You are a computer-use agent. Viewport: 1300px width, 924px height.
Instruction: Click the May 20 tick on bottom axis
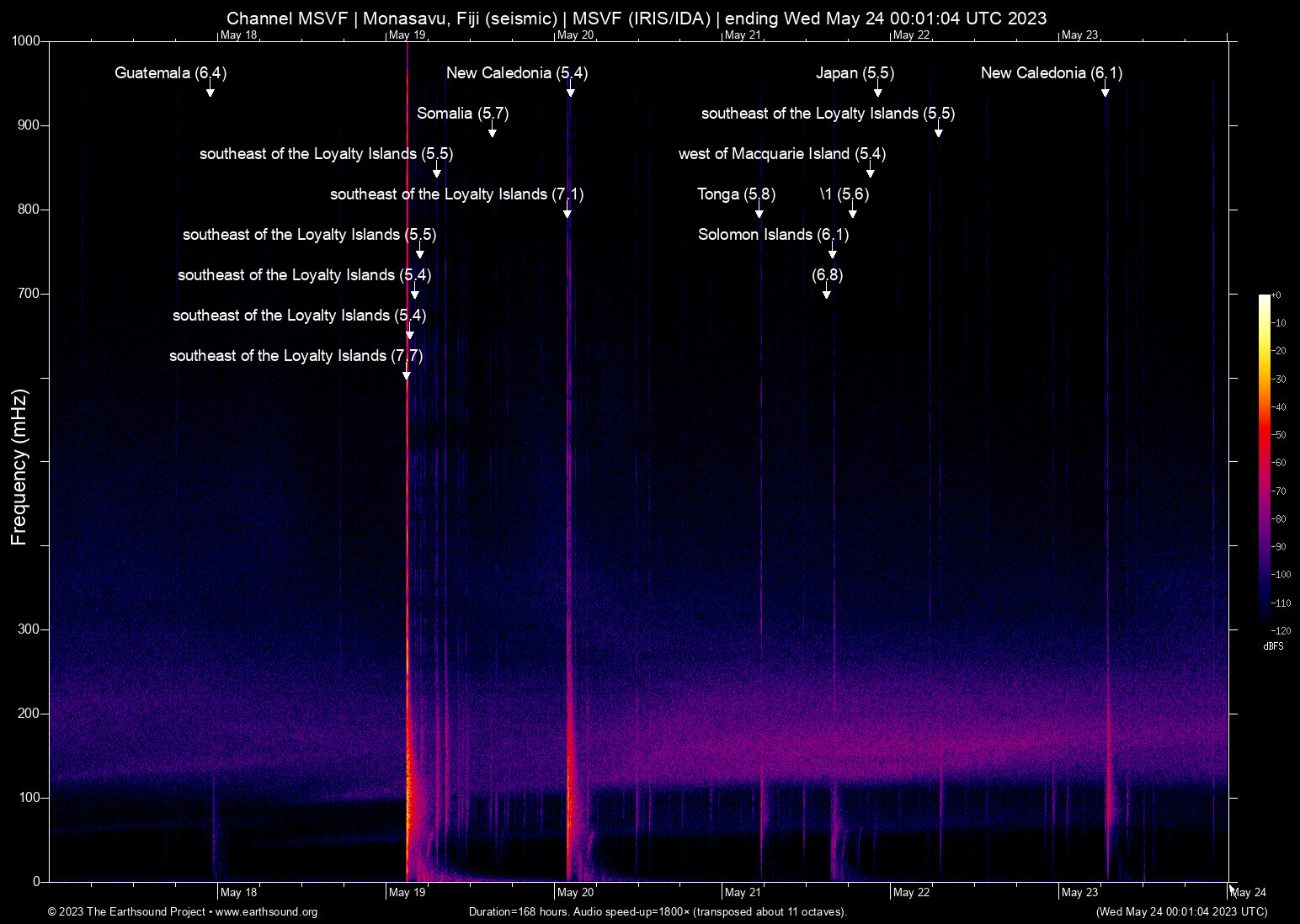coord(575,892)
